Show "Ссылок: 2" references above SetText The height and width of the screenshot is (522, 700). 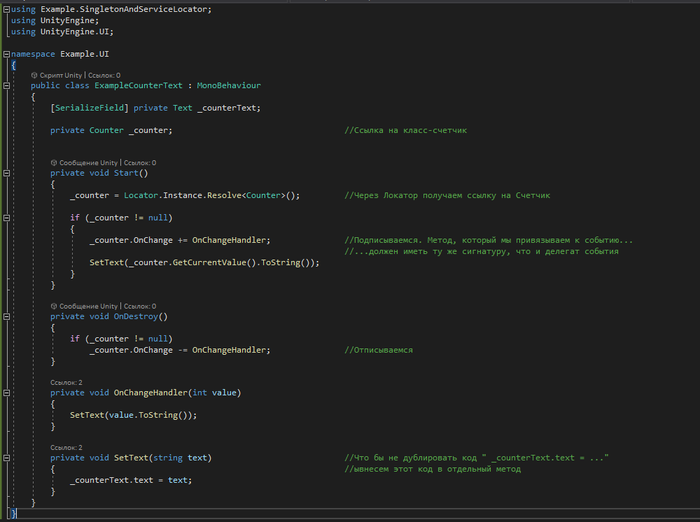(67, 447)
